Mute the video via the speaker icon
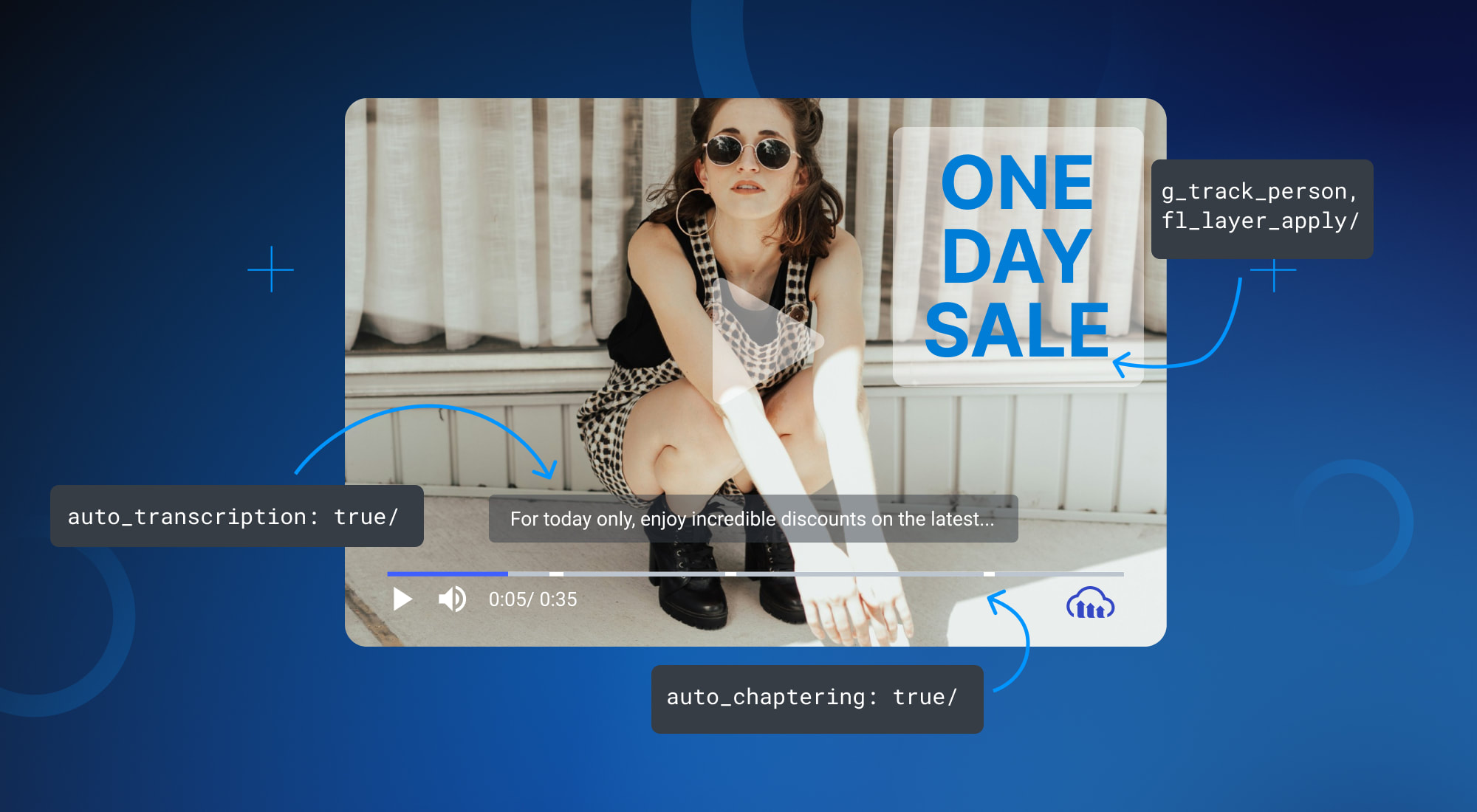Screen dimensions: 1477x812 click(451, 599)
